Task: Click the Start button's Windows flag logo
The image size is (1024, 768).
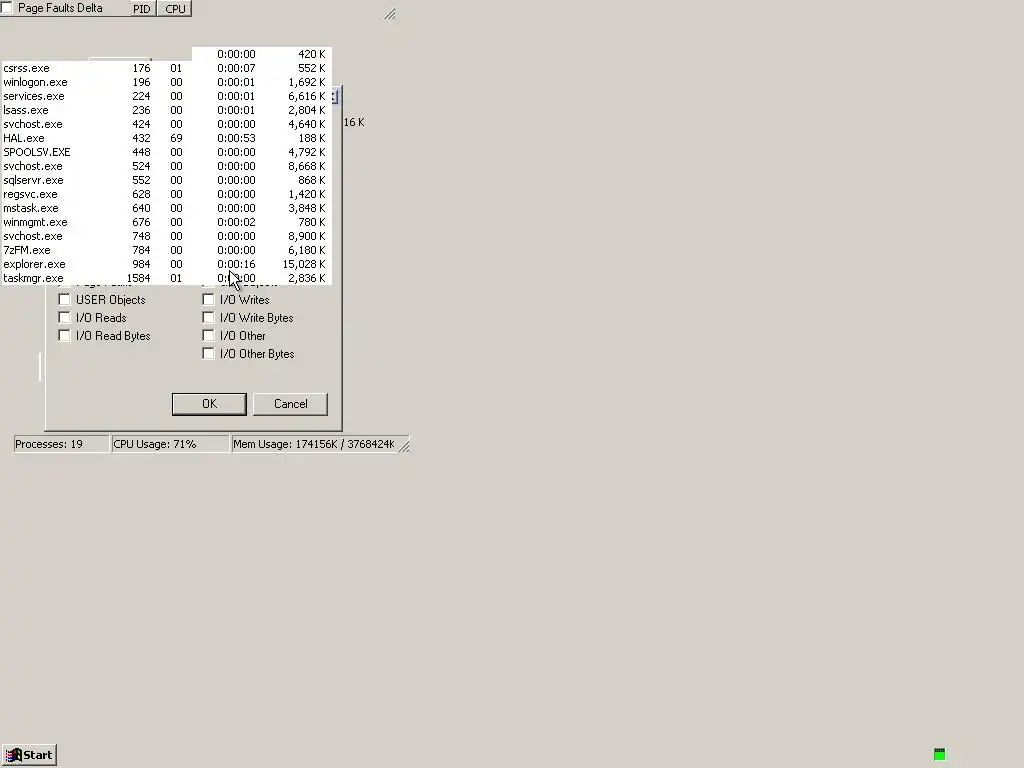Action: 13,756
